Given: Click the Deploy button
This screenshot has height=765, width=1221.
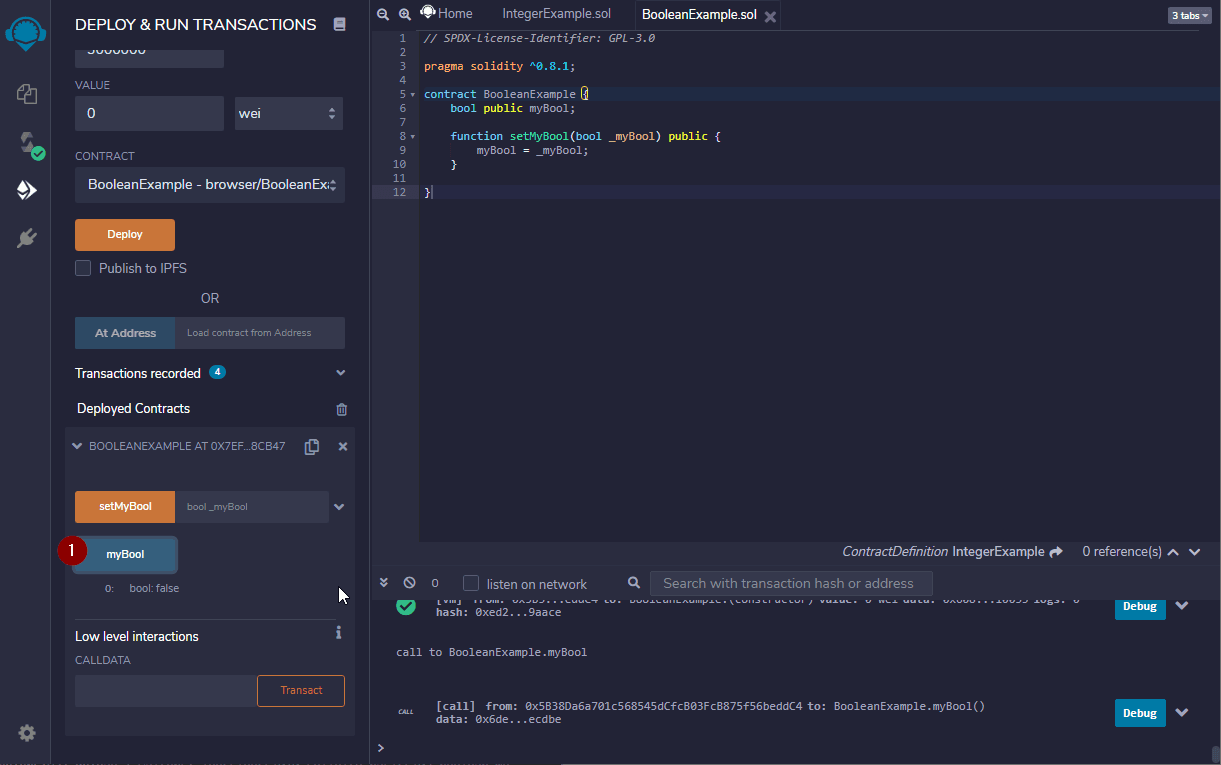Looking at the screenshot, I should coord(125,235).
